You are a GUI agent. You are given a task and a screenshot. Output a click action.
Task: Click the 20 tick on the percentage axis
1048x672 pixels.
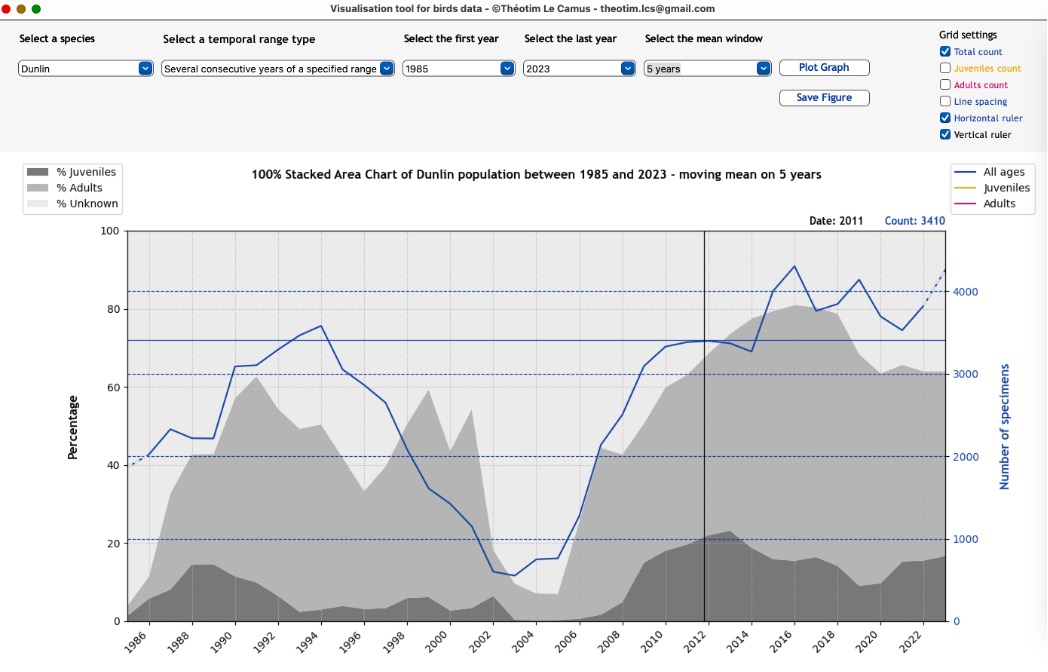click(x=113, y=544)
